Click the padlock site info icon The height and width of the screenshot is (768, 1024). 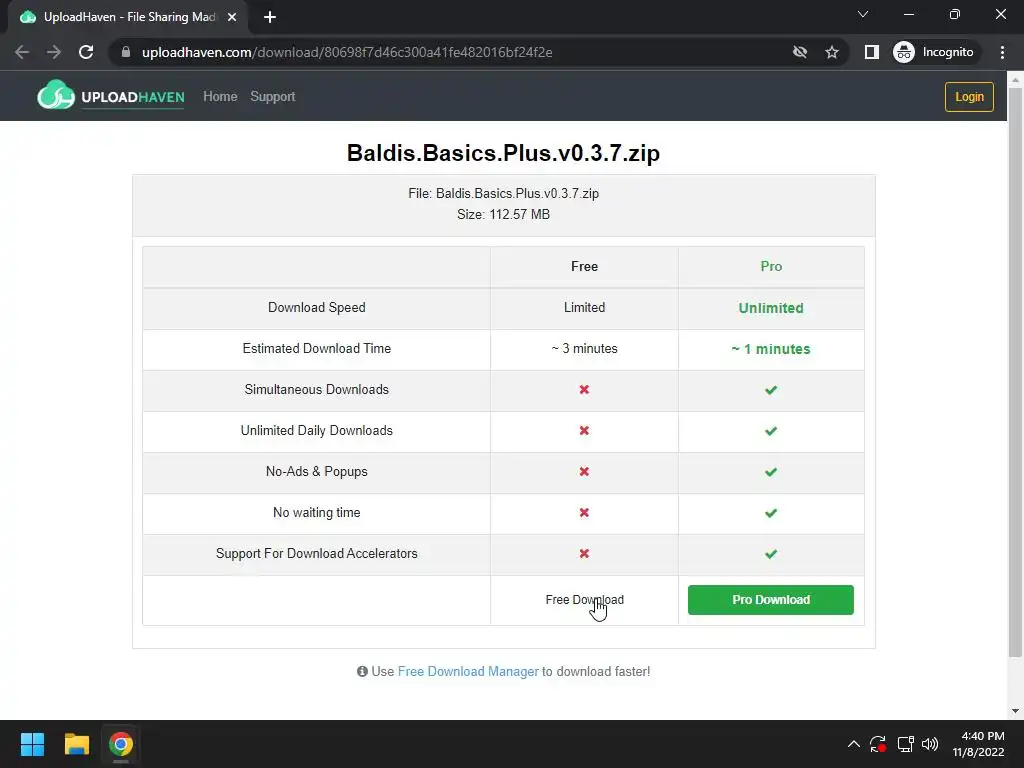[x=126, y=52]
